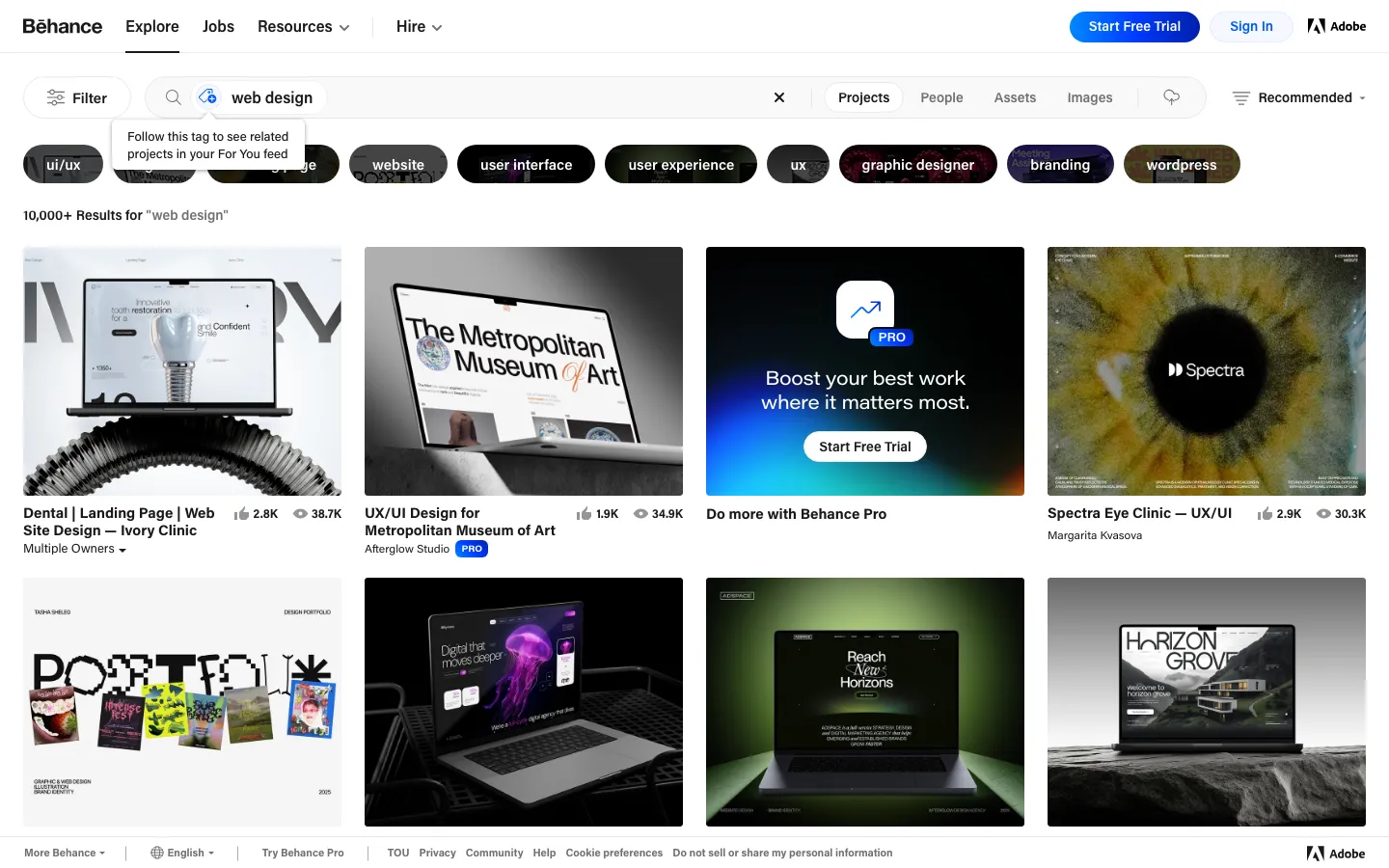Screen dimensions: 1389x868
Task: Open the Help footer link
Action: pos(544,853)
